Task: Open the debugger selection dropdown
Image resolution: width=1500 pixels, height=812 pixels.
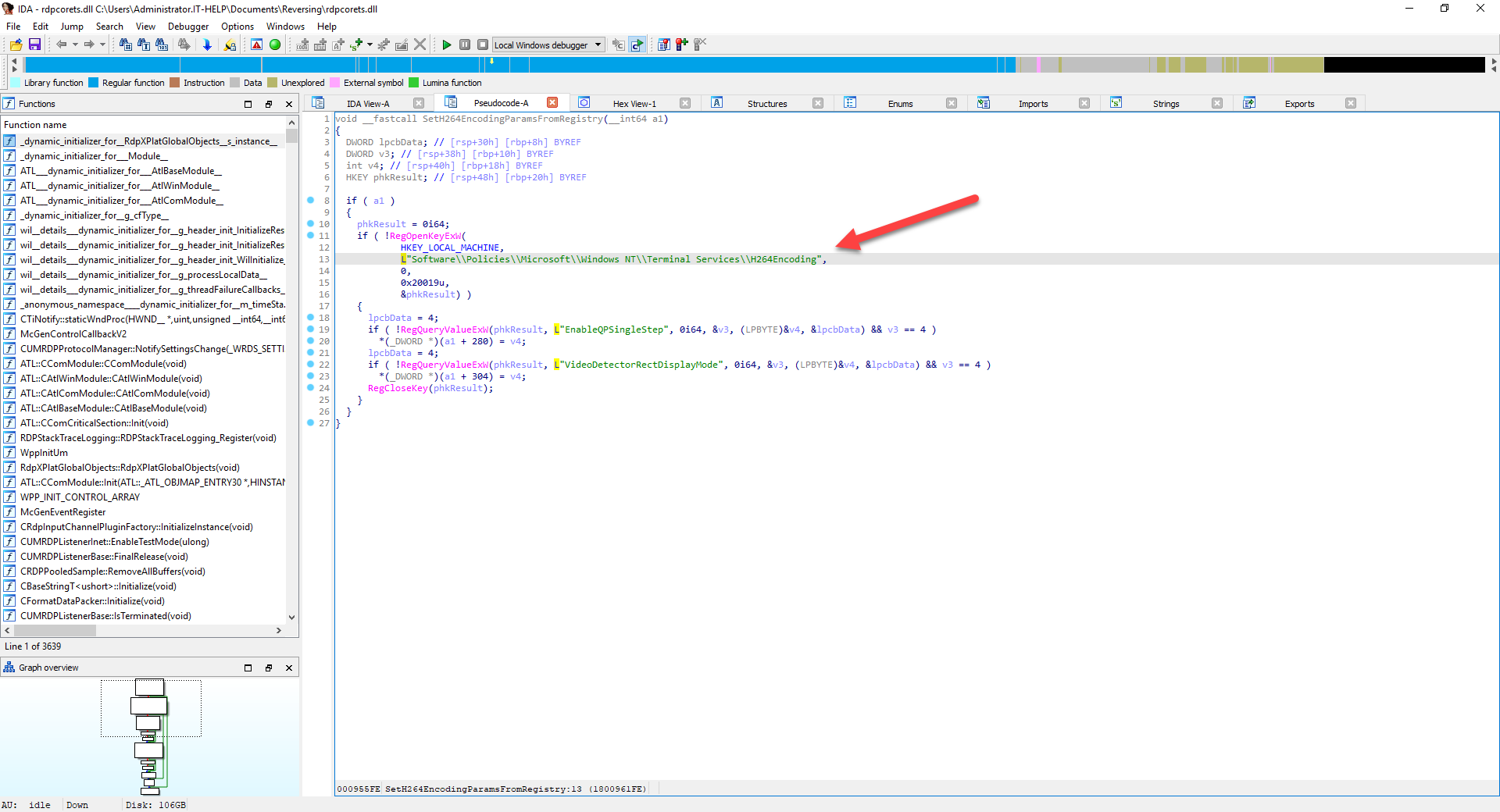Action: click(598, 45)
